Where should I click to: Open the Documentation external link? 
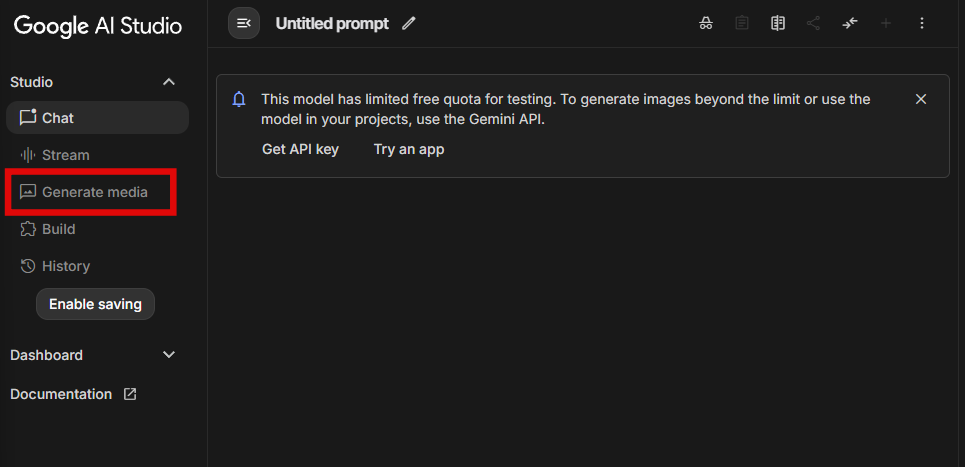(x=73, y=394)
